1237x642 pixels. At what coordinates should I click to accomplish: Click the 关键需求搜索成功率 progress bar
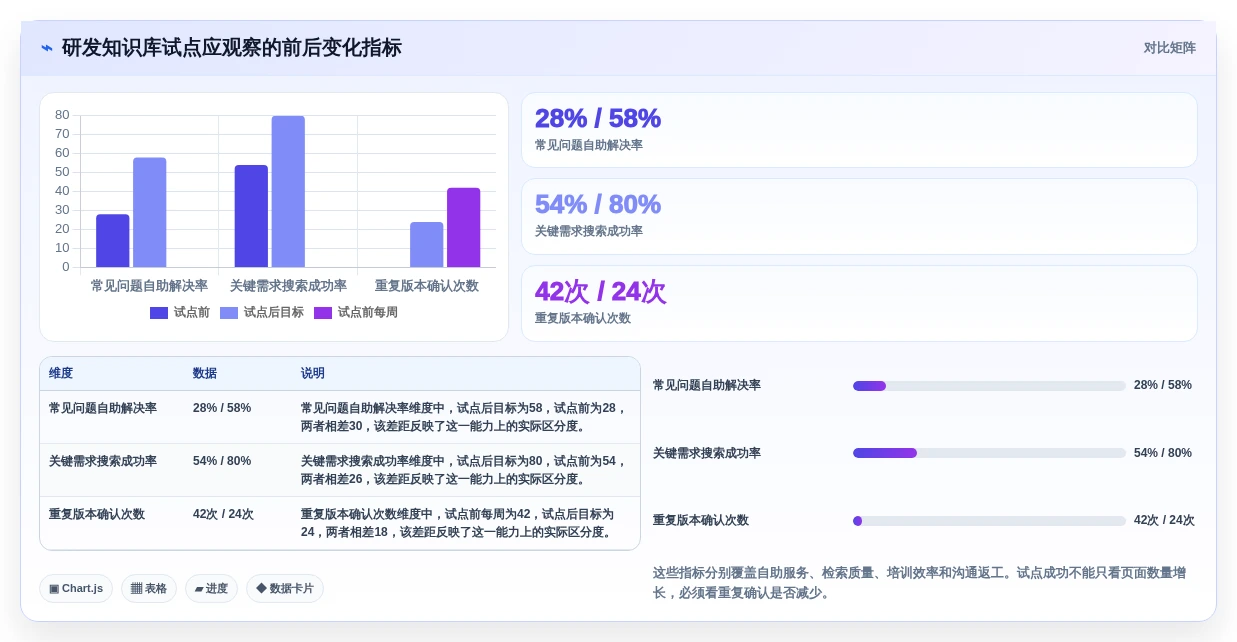989,453
